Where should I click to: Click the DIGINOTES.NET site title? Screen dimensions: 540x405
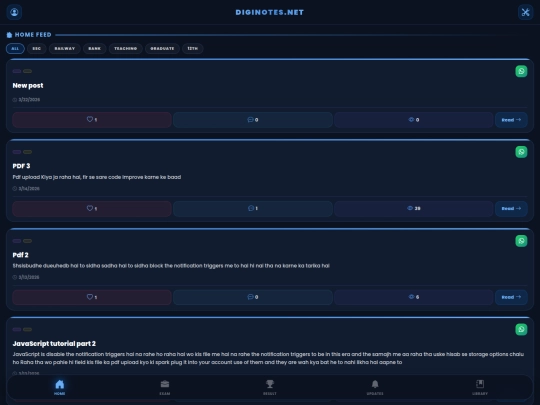pyautogui.click(x=270, y=12)
